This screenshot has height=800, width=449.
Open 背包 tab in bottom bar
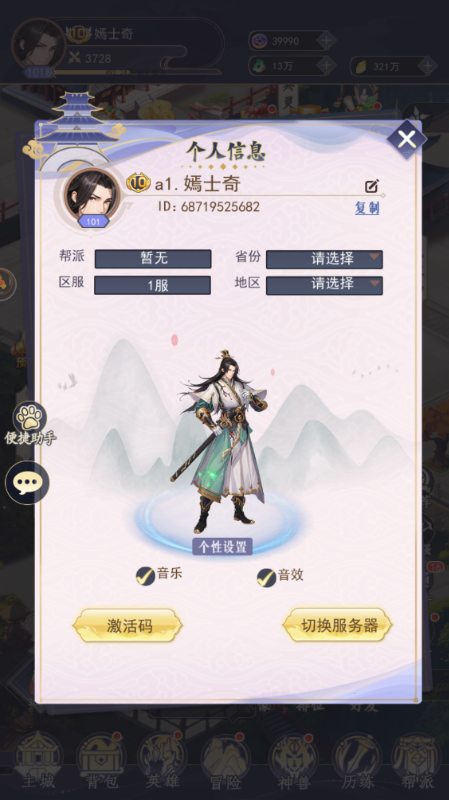click(x=102, y=761)
